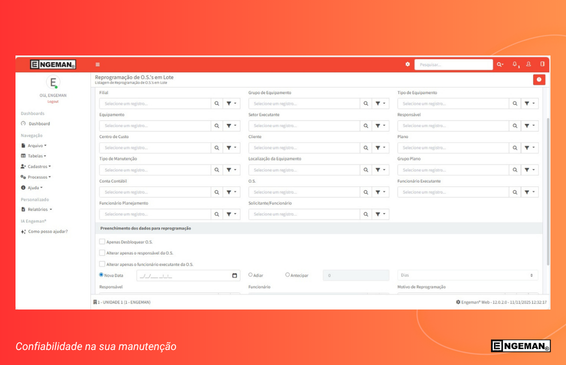Open Dashboard in the sidebar
The width and height of the screenshot is (566, 365).
[36, 124]
